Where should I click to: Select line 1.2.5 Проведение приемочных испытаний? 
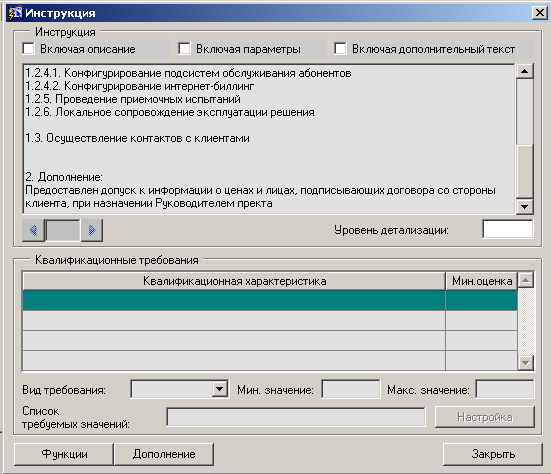coord(133,99)
